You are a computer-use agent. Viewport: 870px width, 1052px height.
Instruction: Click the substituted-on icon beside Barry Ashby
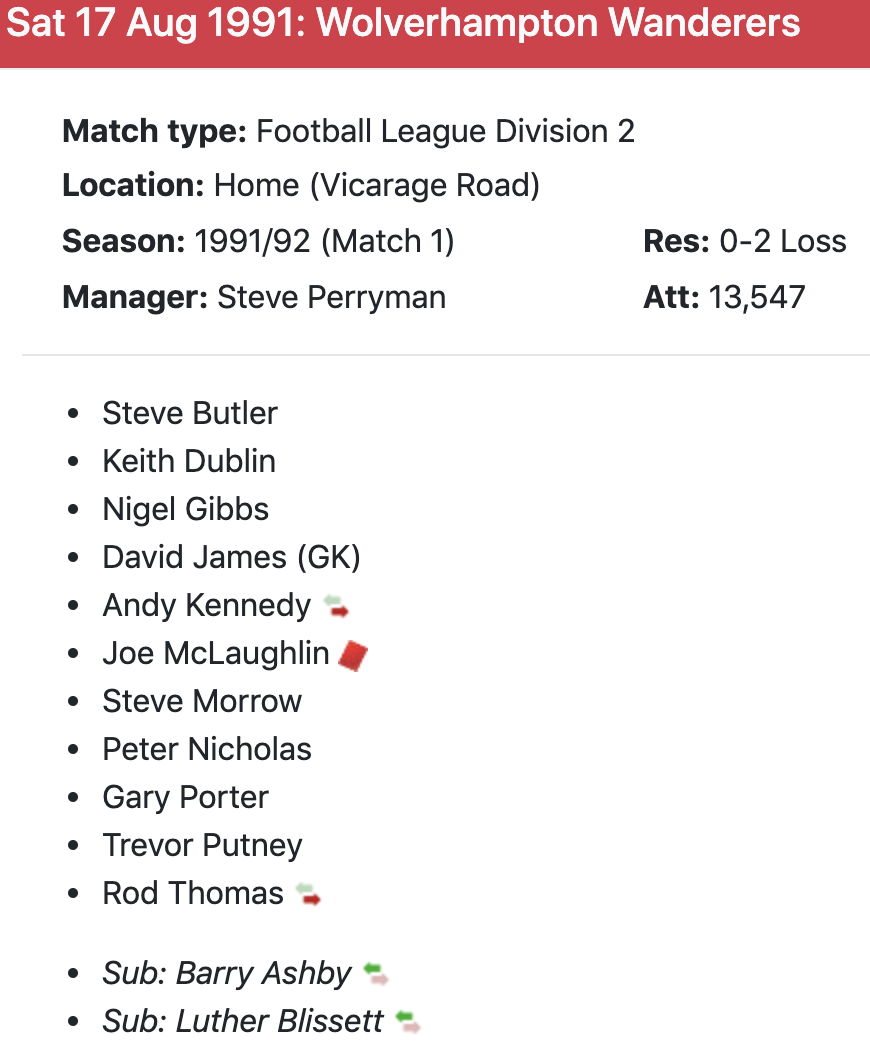376,974
